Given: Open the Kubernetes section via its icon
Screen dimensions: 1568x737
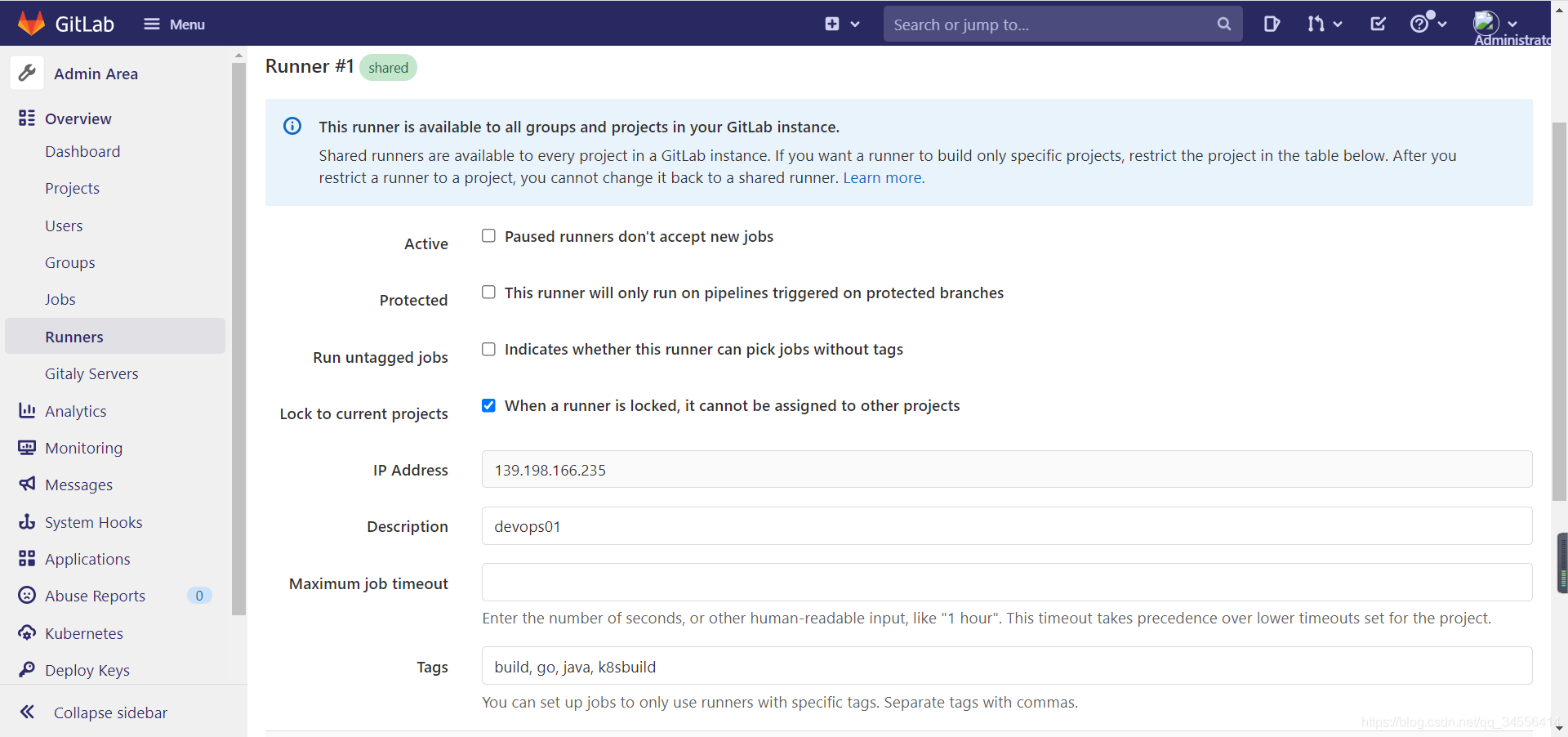Looking at the screenshot, I should click(27, 632).
